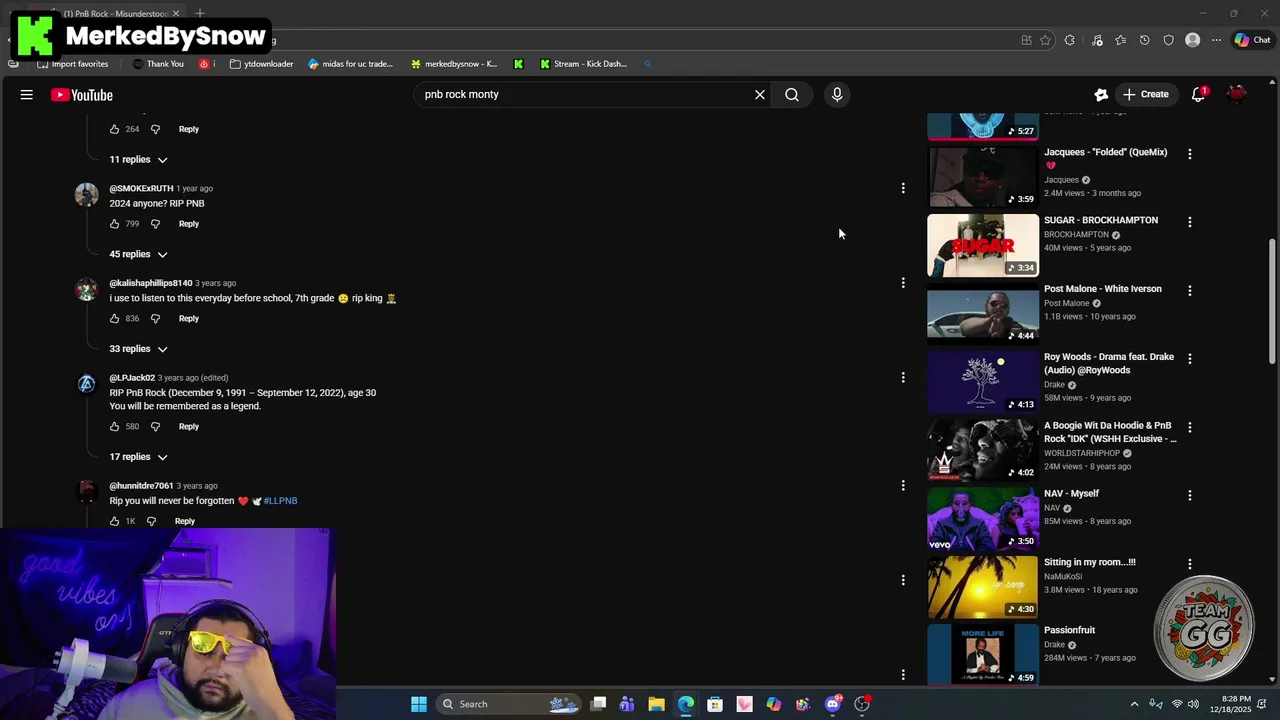The height and width of the screenshot is (720, 1280).
Task: Dislike the @SMOKExRUTH comment
Action: (x=155, y=224)
